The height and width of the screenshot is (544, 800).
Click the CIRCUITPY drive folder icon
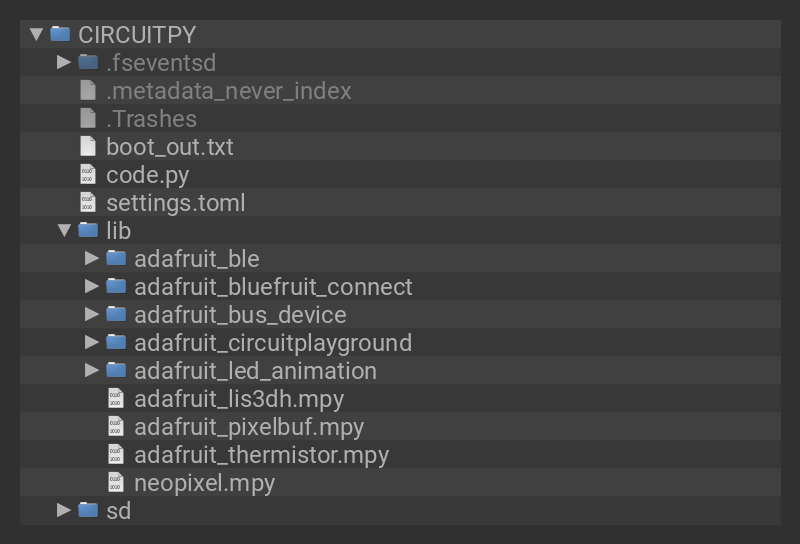pyautogui.click(x=60, y=34)
